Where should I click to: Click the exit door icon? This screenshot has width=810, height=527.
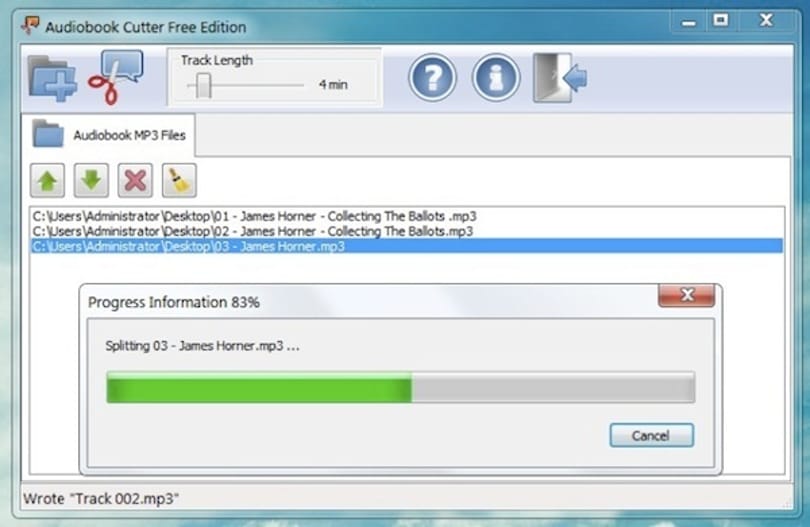[x=560, y=78]
